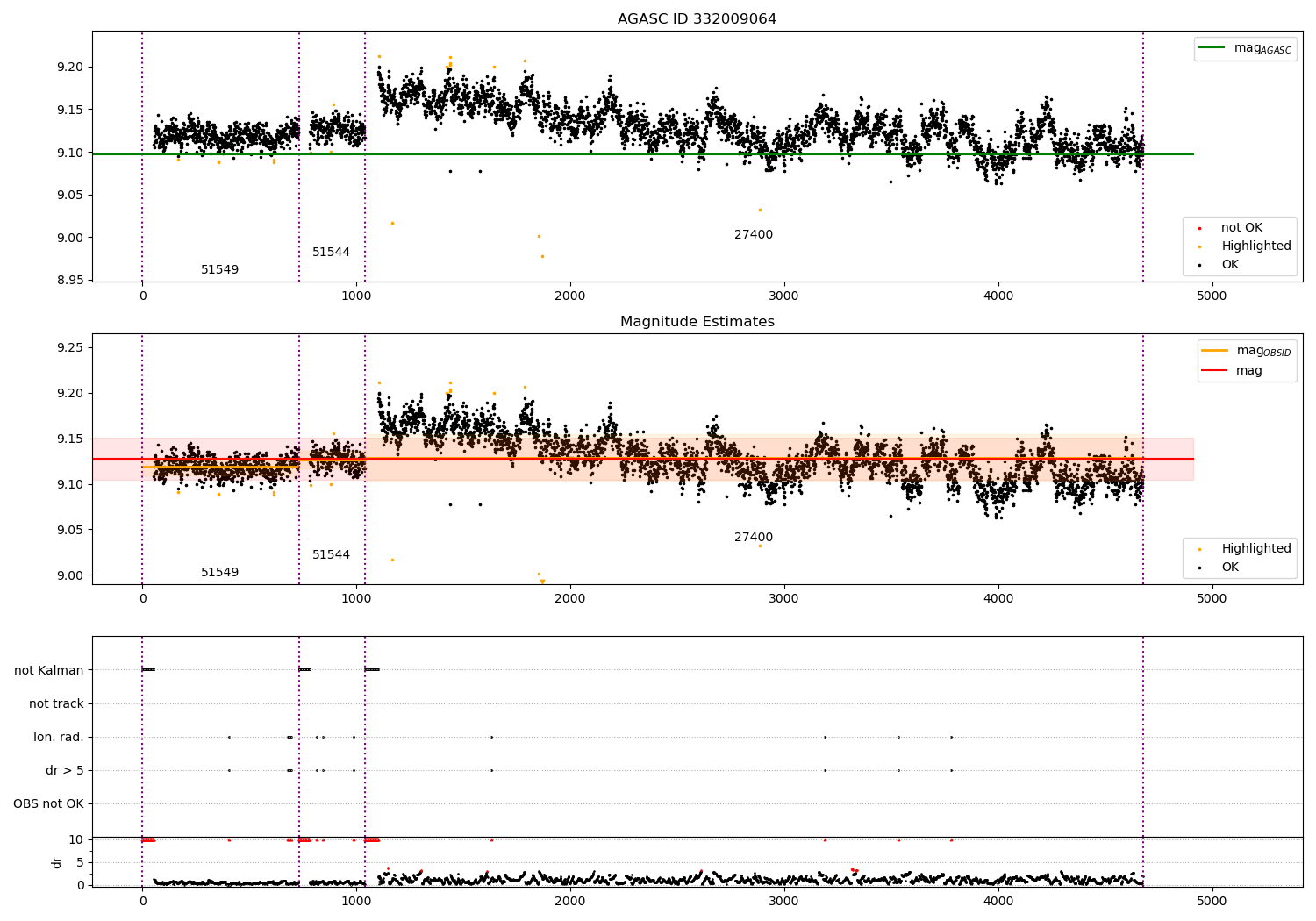Click the green mag AGASC legend line

pos(1212,48)
